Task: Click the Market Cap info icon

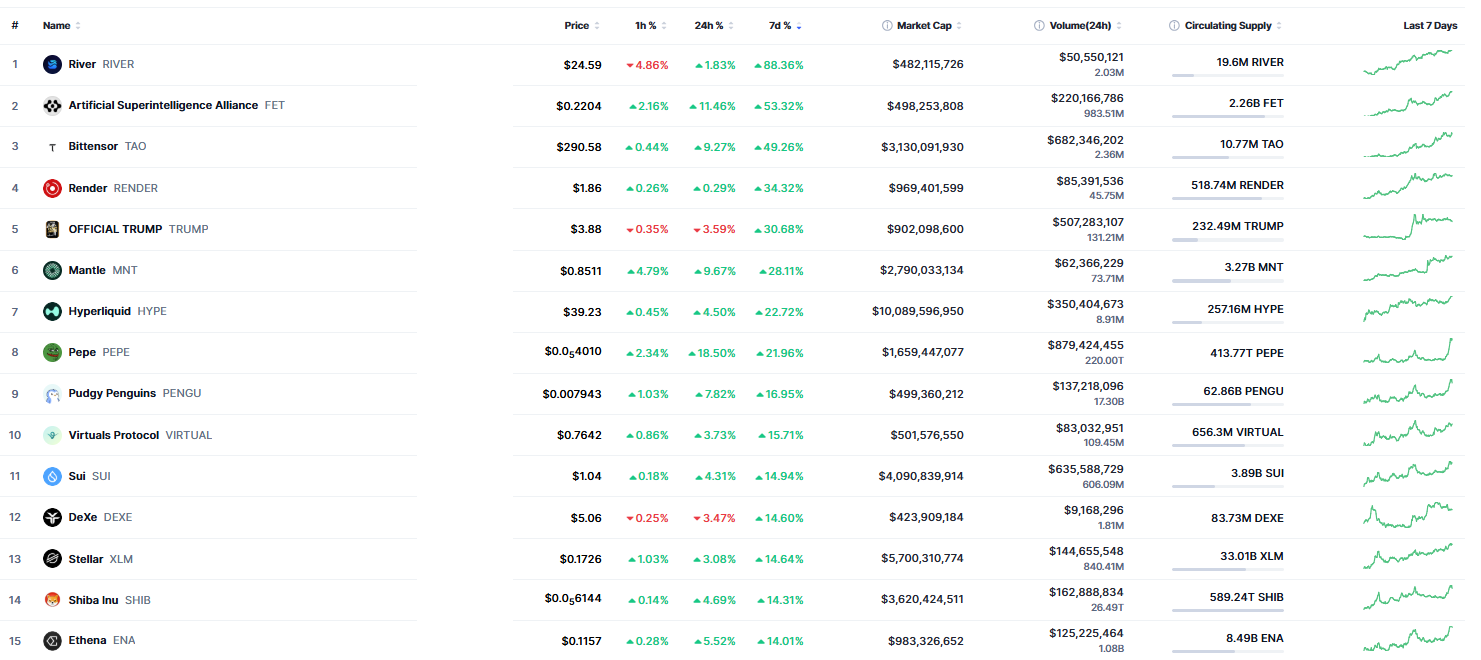Action: click(887, 26)
